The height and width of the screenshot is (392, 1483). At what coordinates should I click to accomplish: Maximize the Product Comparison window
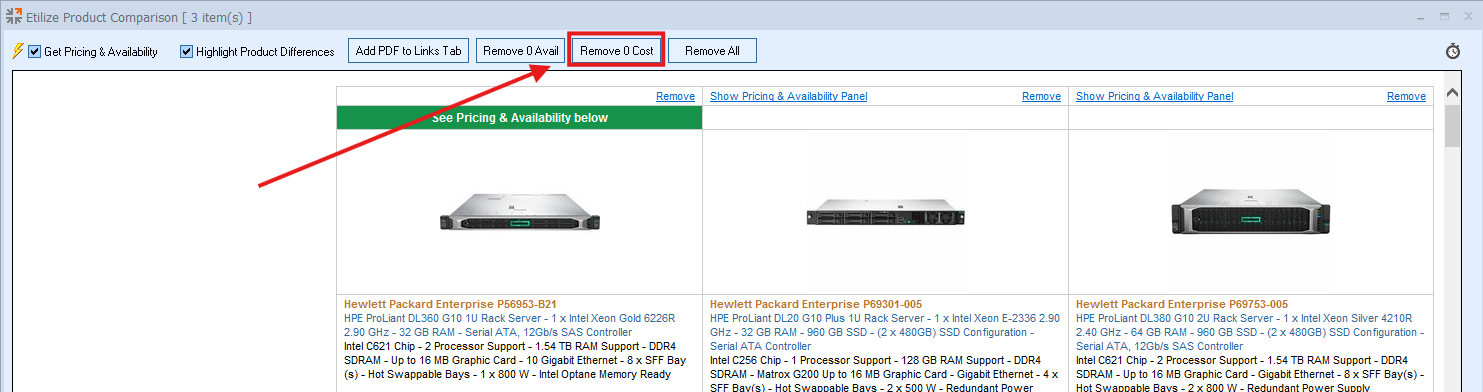click(x=1444, y=17)
